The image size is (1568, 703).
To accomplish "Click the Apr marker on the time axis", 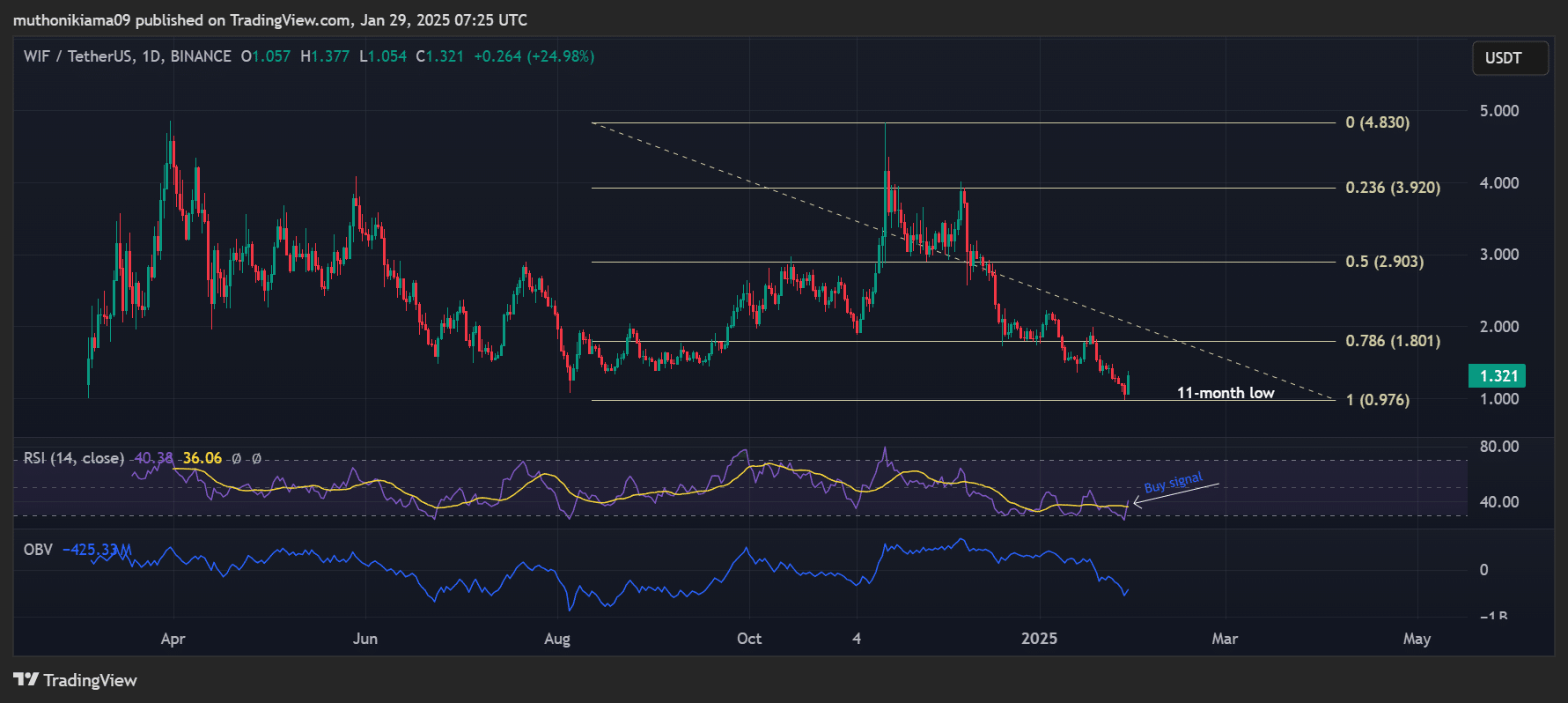I will click(x=173, y=639).
